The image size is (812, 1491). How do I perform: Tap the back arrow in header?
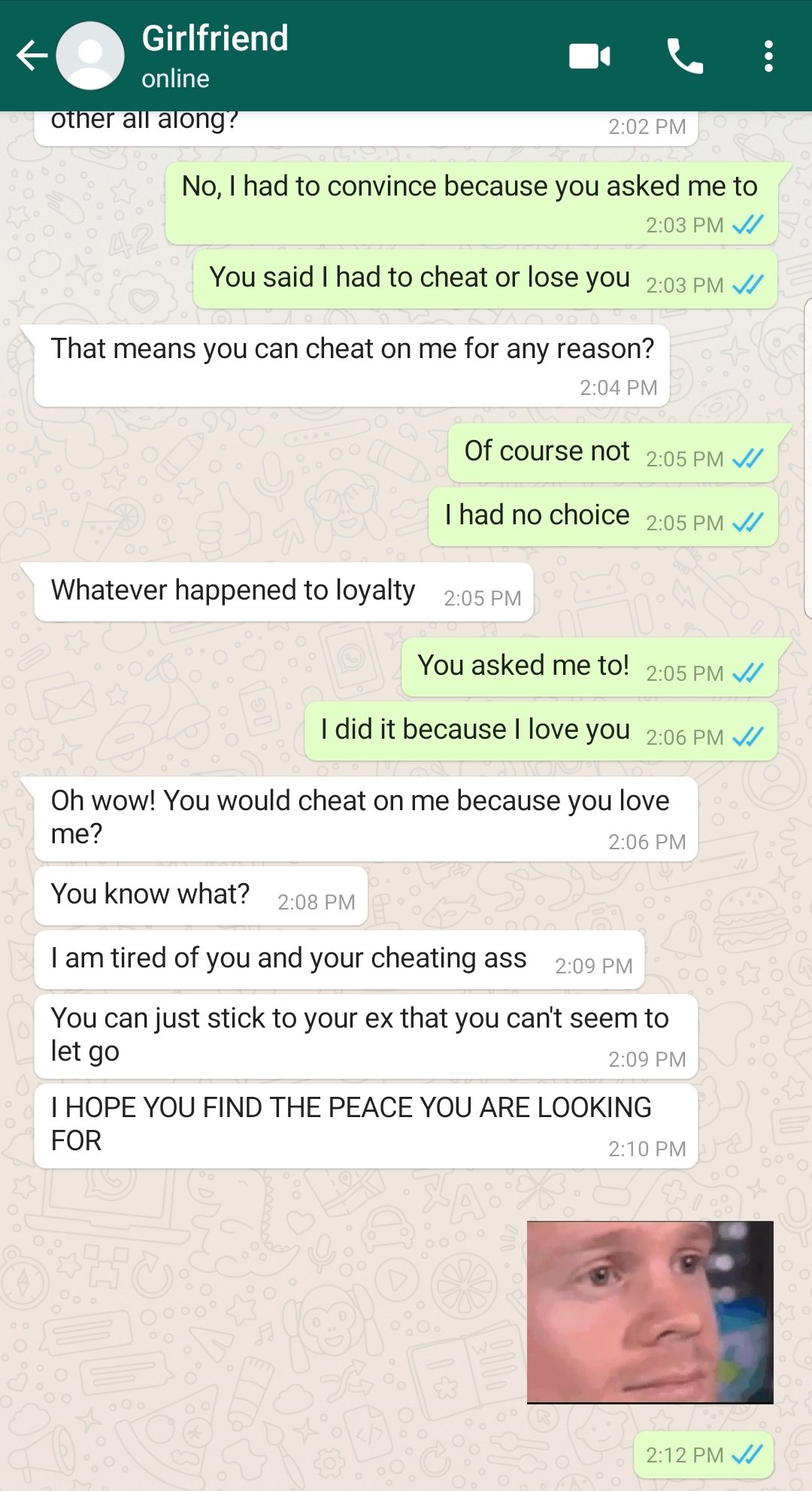(32, 56)
